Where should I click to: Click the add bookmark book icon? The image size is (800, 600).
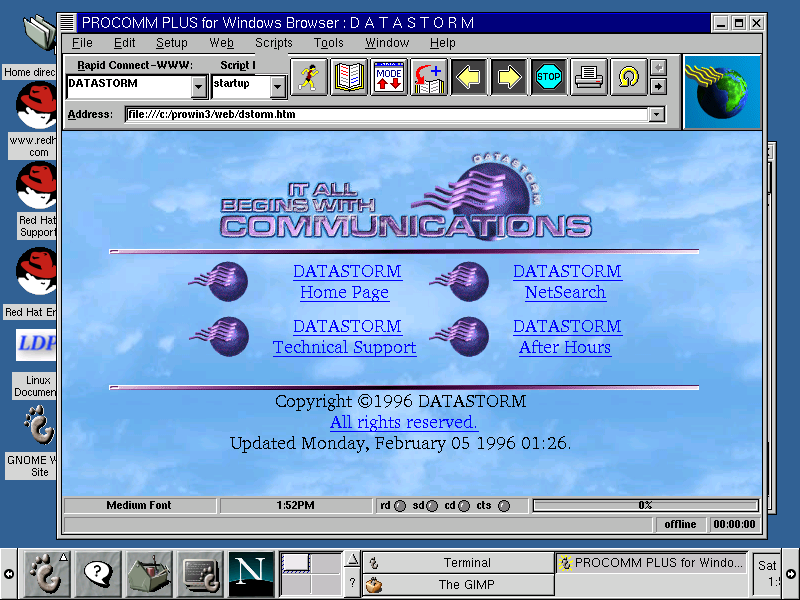point(429,77)
